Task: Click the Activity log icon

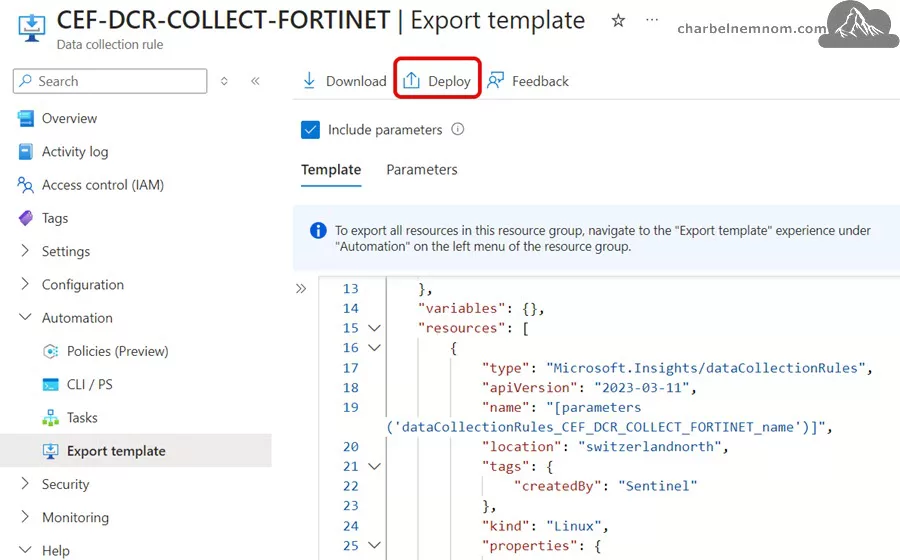Action: [26, 151]
